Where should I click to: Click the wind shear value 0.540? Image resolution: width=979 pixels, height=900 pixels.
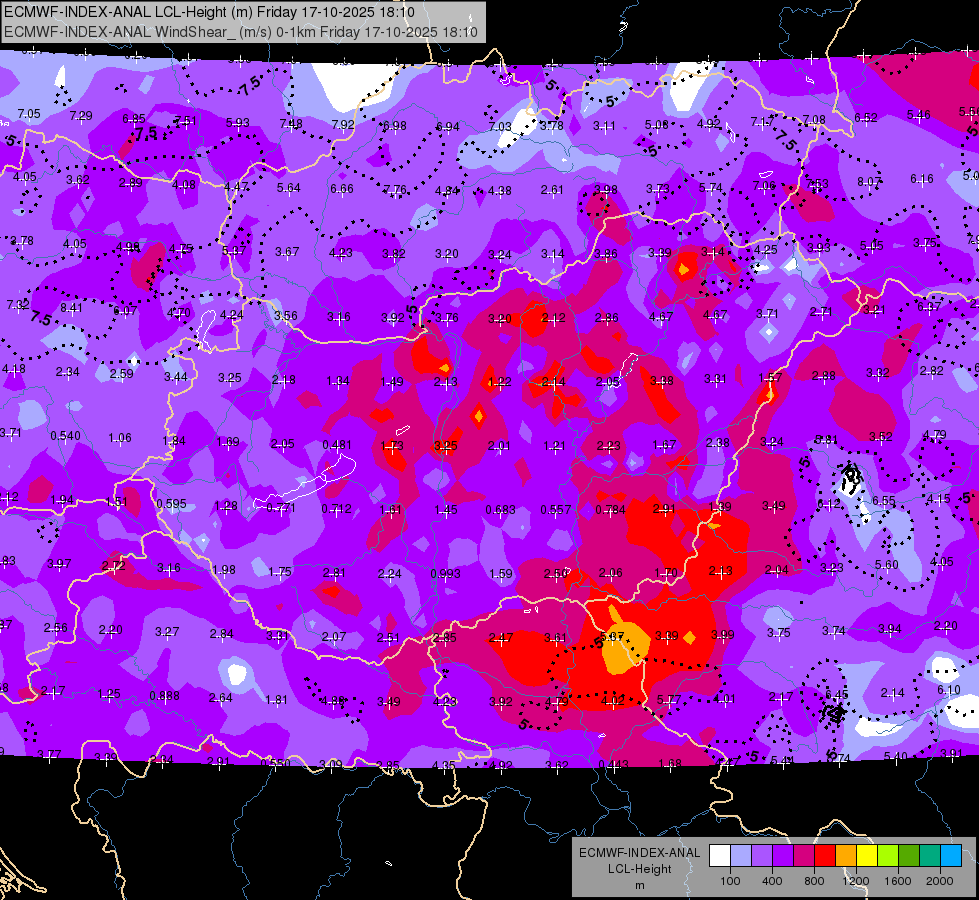click(65, 435)
